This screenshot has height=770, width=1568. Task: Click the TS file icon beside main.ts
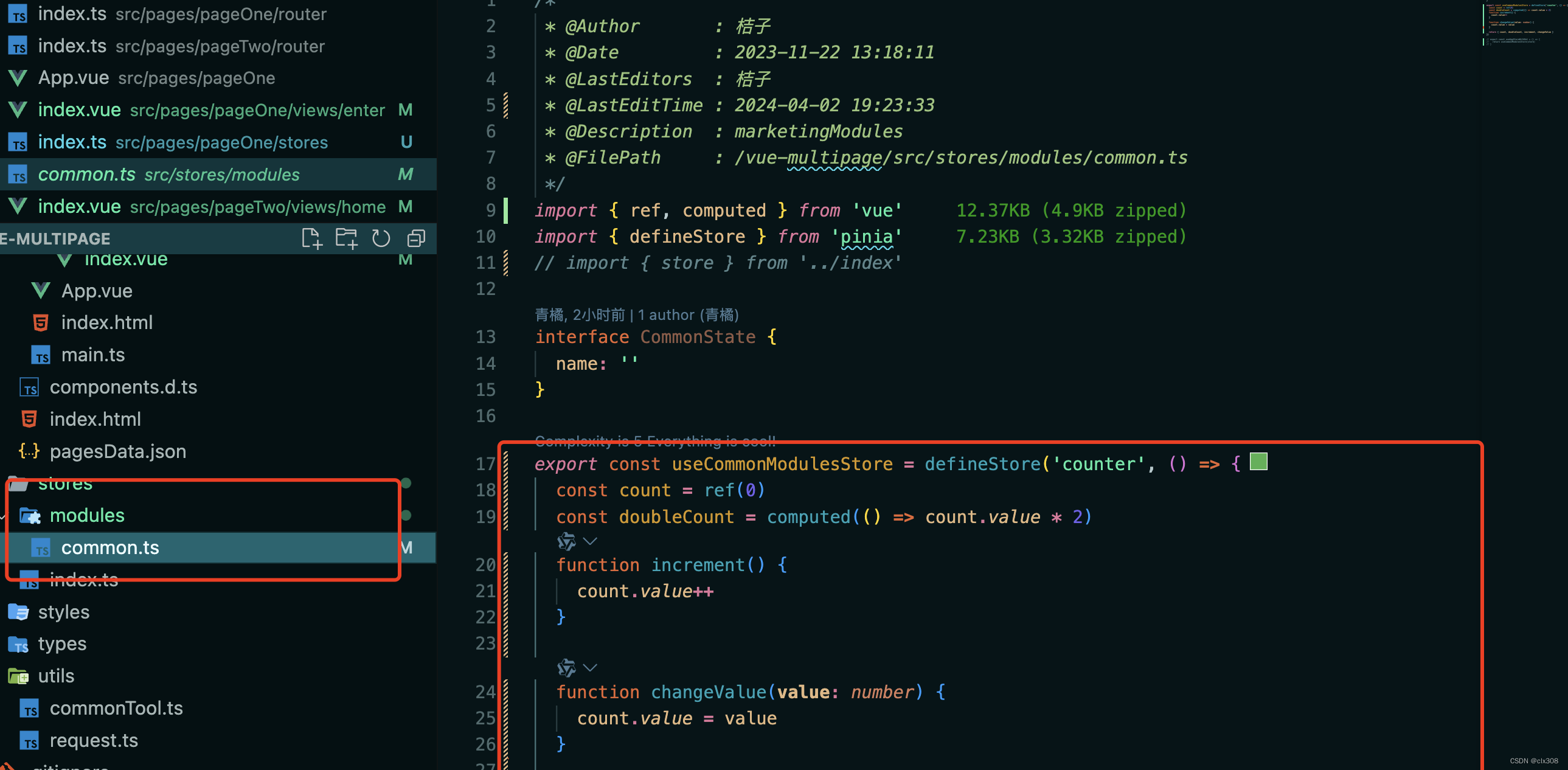41,355
